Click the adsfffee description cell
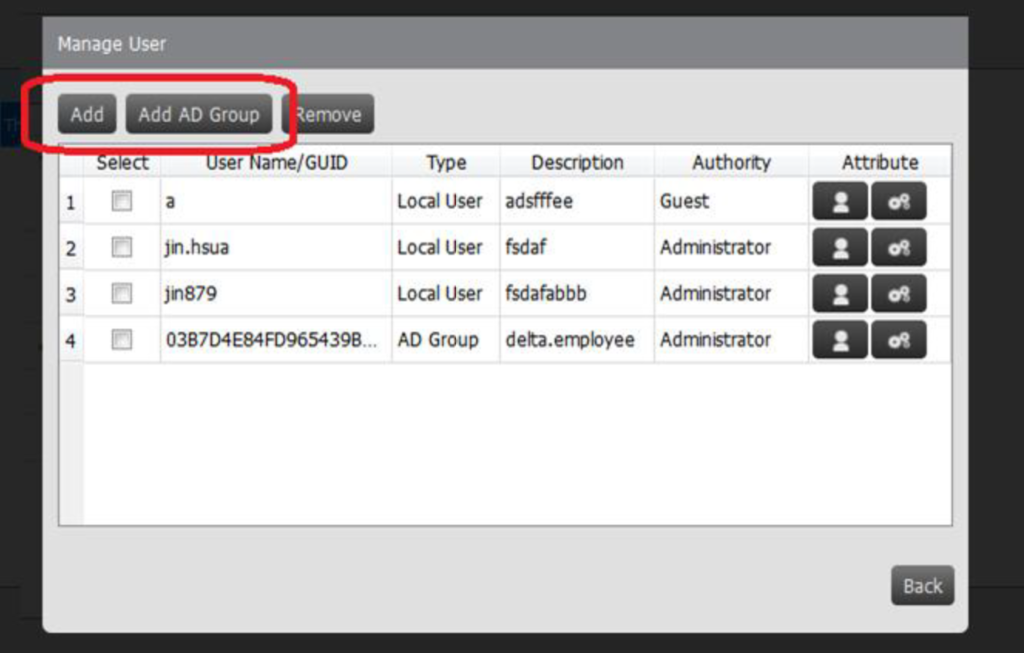 tap(577, 200)
